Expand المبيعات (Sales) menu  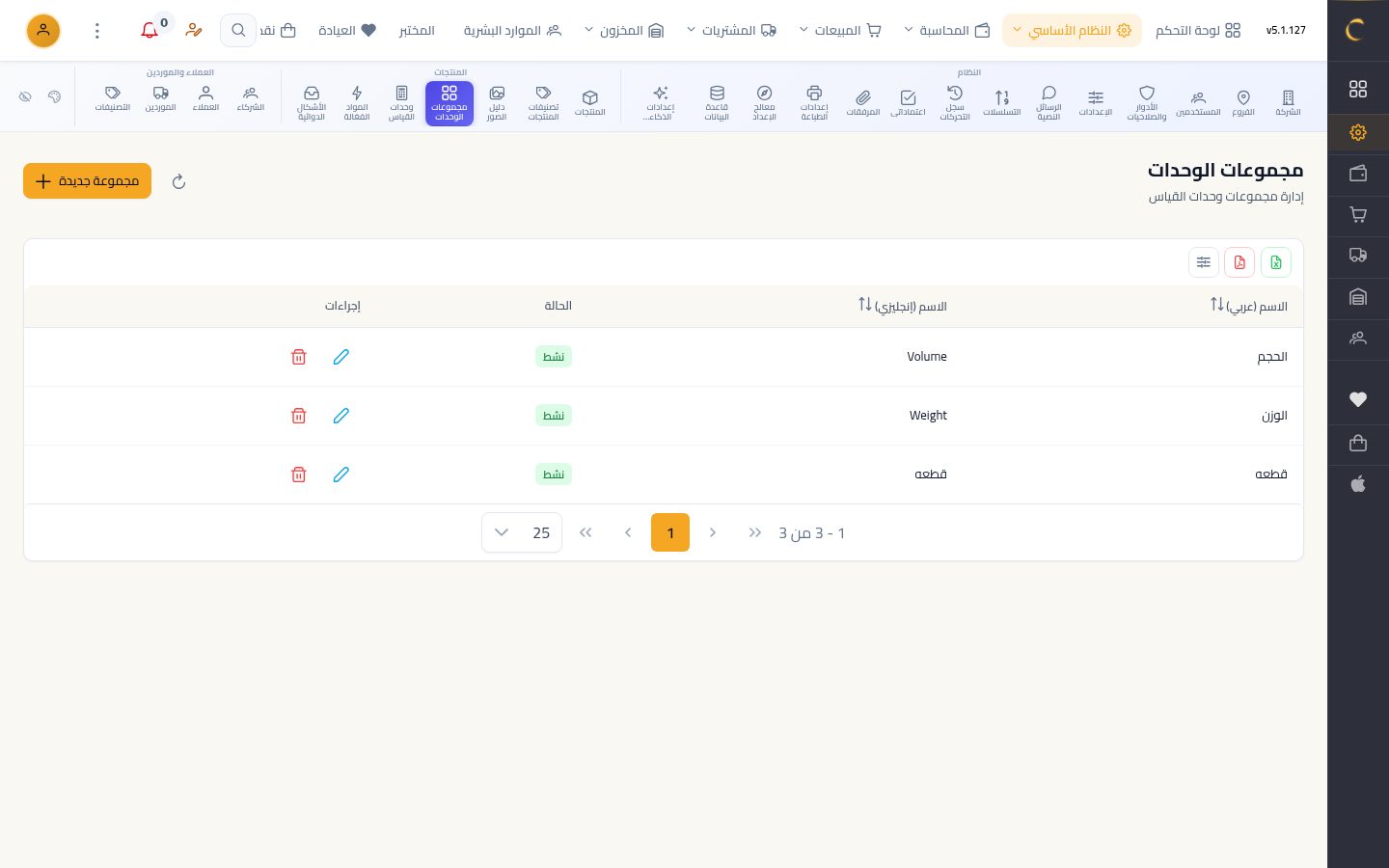[840, 30]
